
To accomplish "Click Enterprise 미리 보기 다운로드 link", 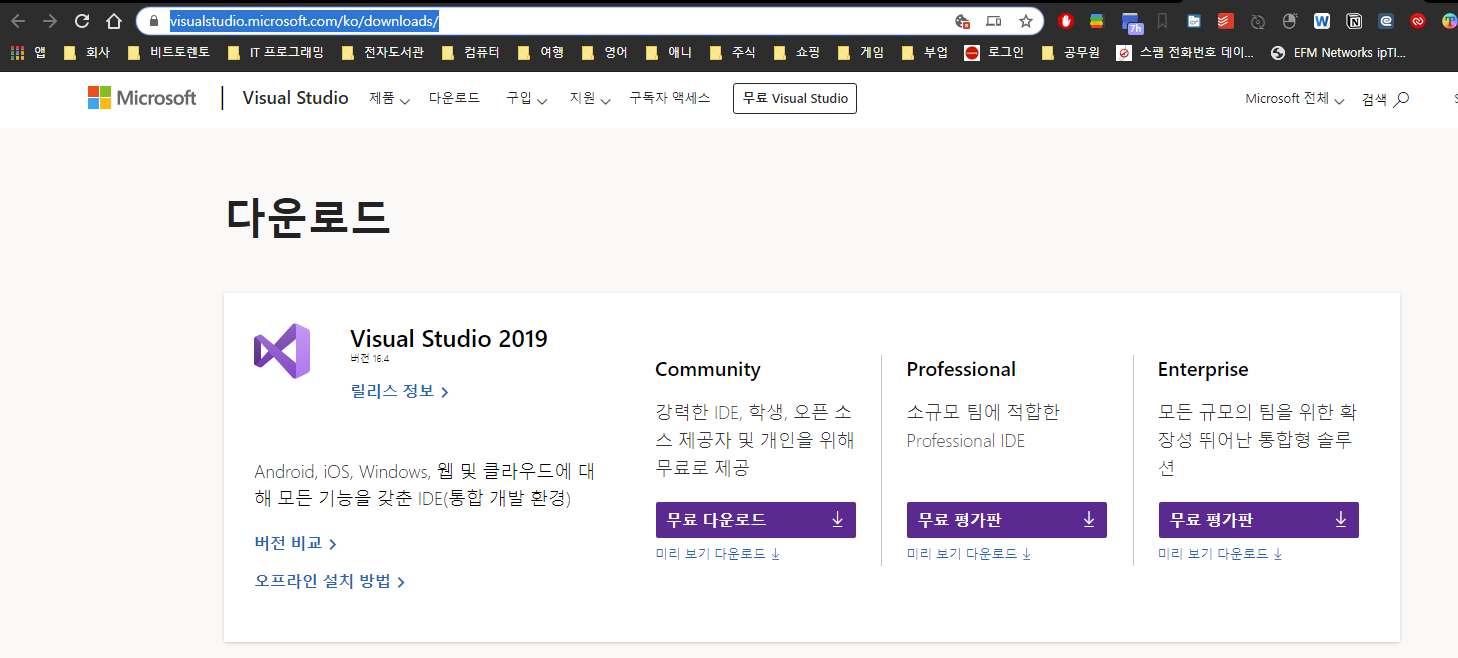I will 1221,553.
